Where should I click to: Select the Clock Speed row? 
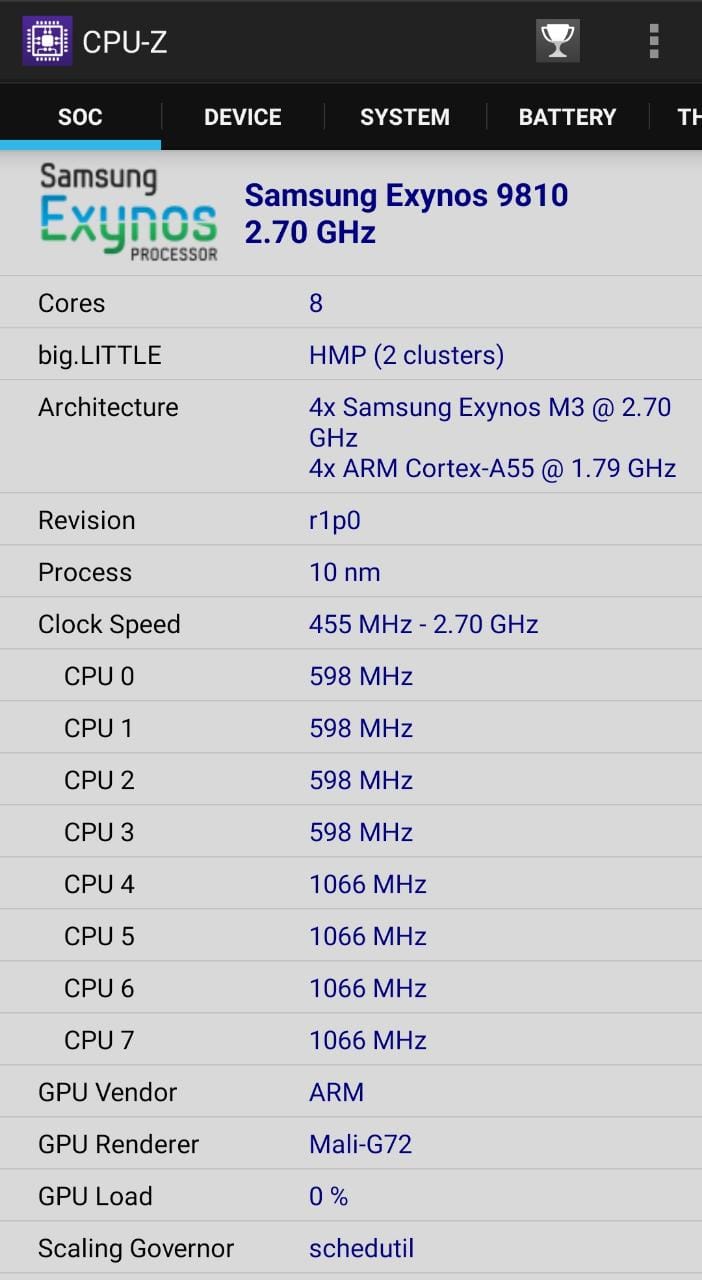[x=351, y=624]
